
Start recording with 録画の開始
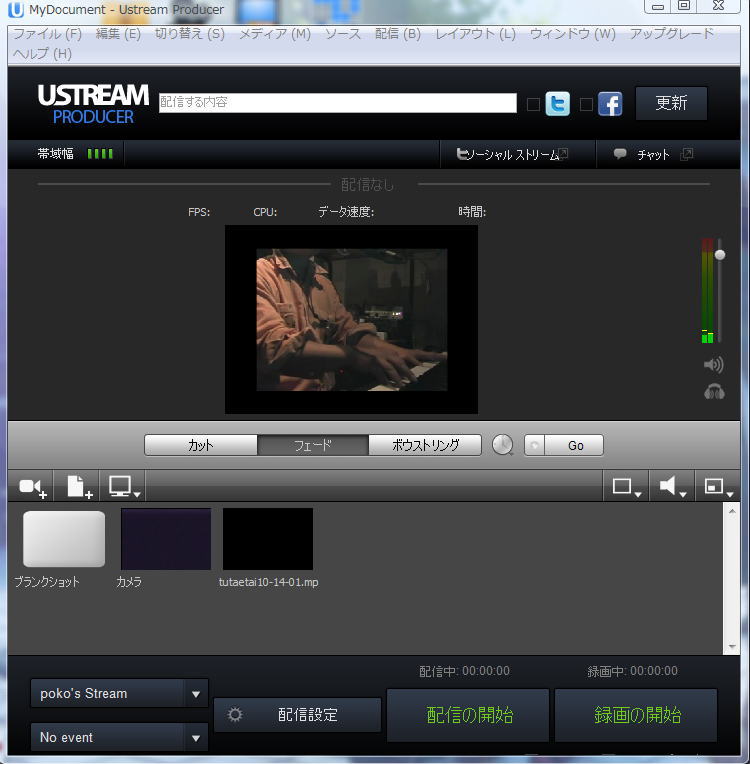(x=636, y=715)
